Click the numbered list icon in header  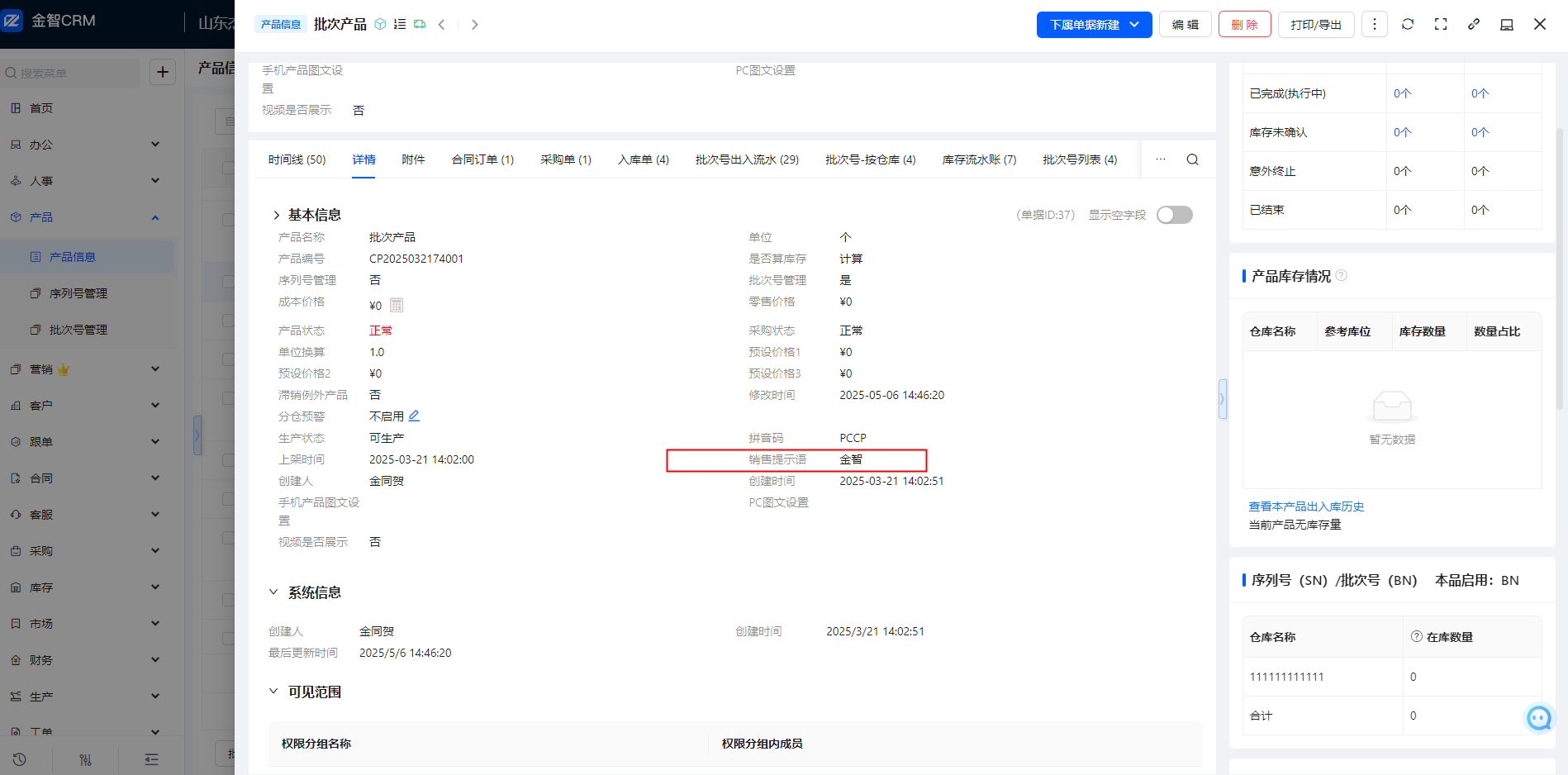coord(400,25)
